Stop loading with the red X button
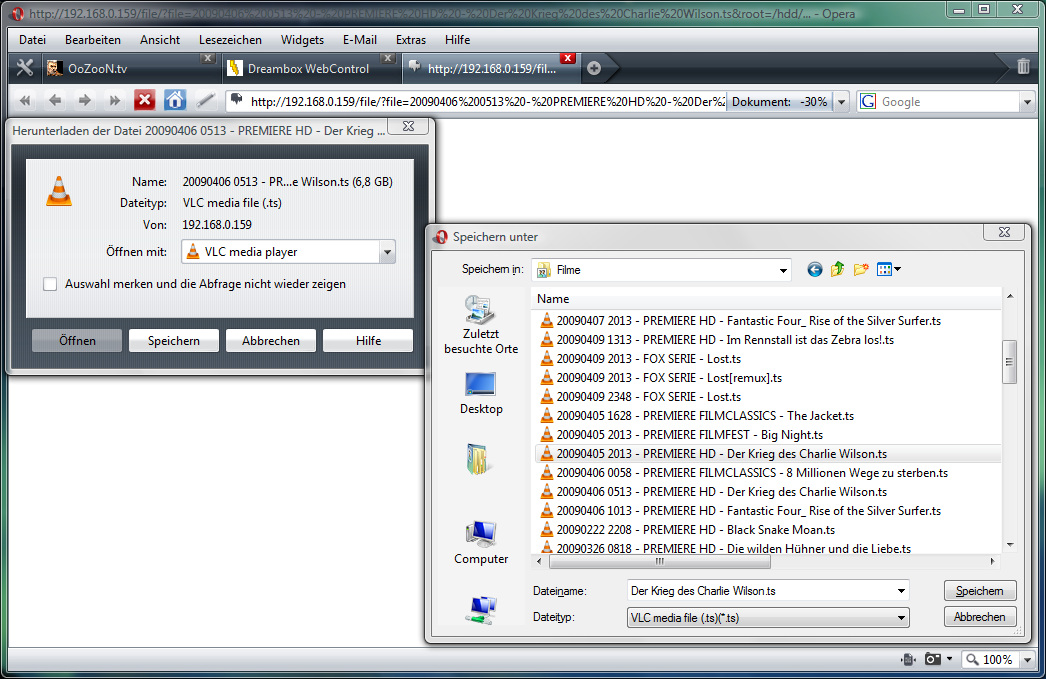1046x679 pixels. coord(144,101)
